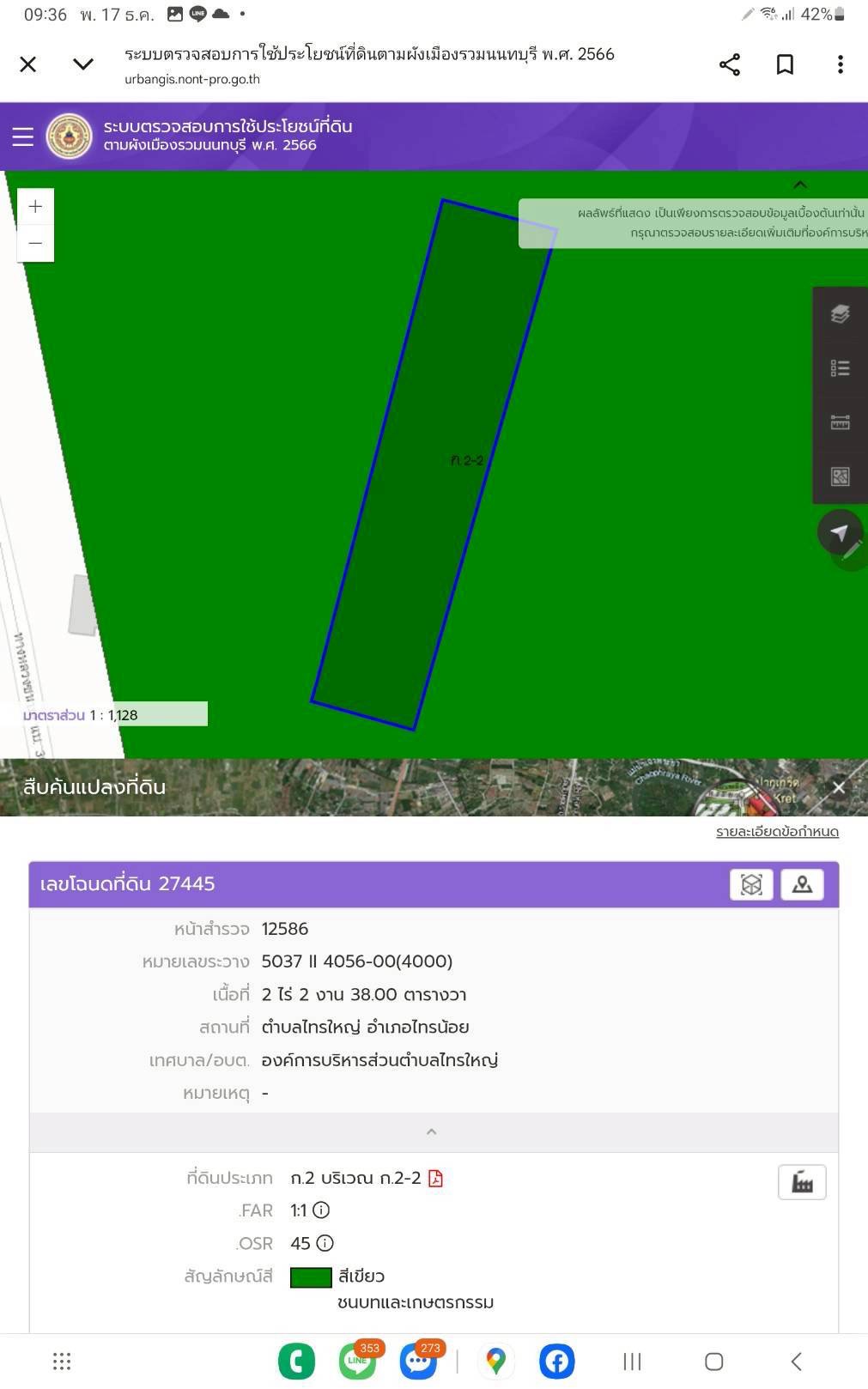Tap the locate-me arrow button
868x1389 pixels.
click(x=839, y=532)
